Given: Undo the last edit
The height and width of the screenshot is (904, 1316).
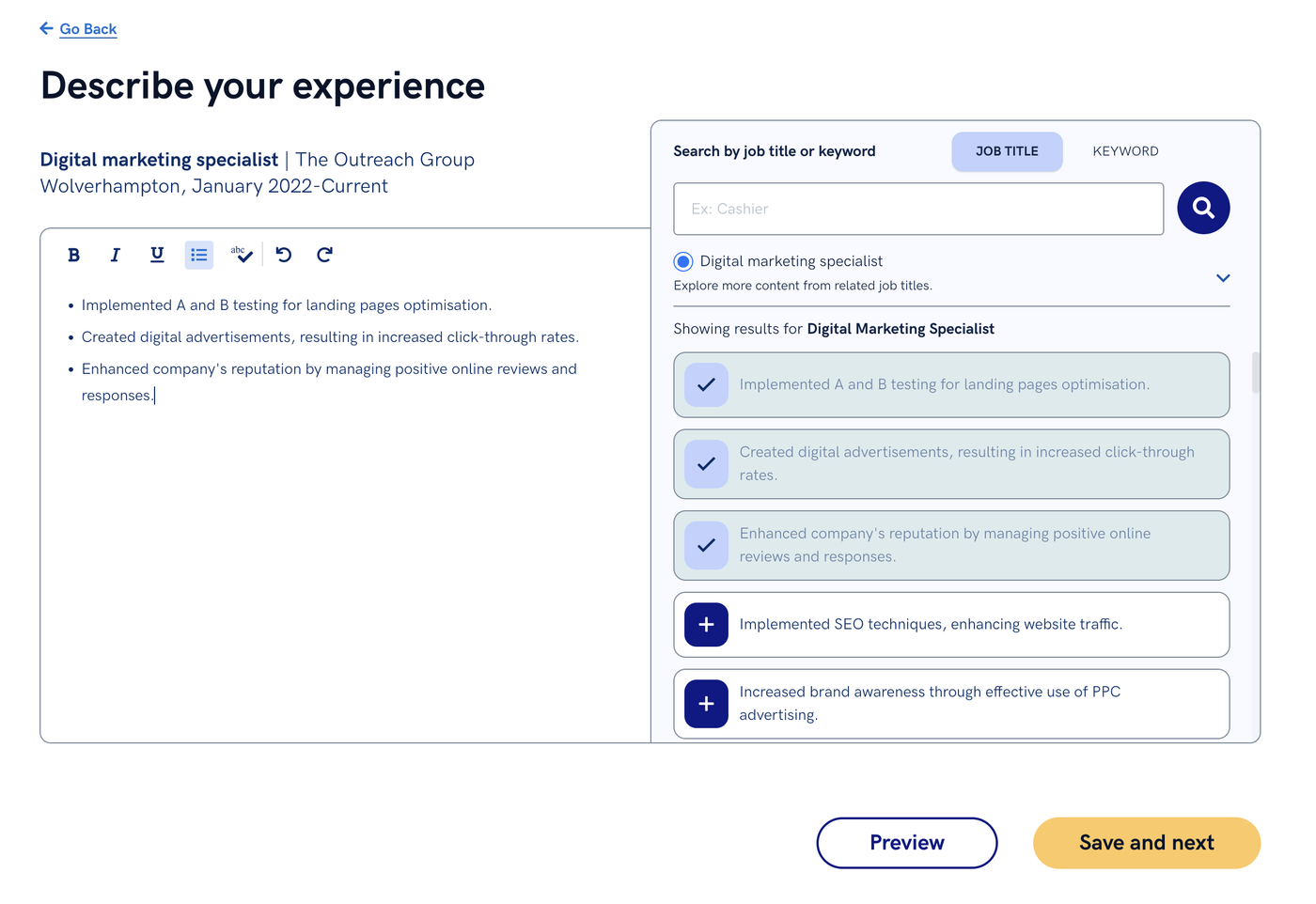Looking at the screenshot, I should (x=284, y=255).
